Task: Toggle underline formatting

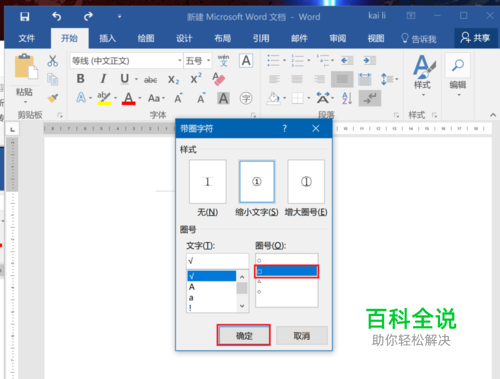Action: point(125,79)
